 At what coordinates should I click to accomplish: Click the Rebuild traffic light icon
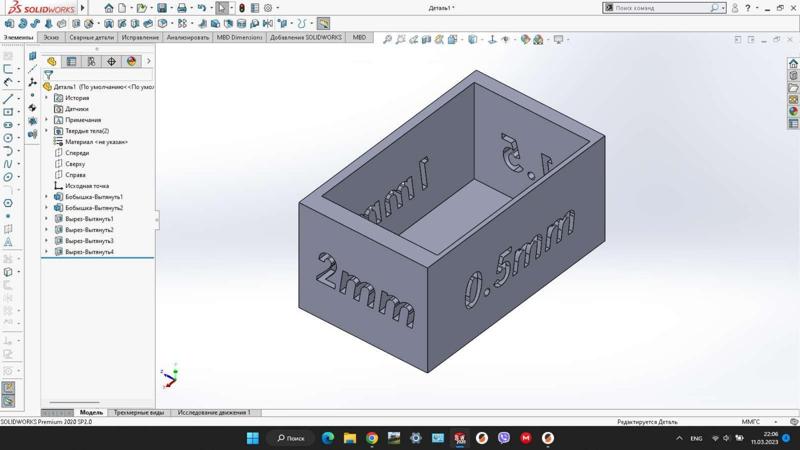tap(242, 8)
